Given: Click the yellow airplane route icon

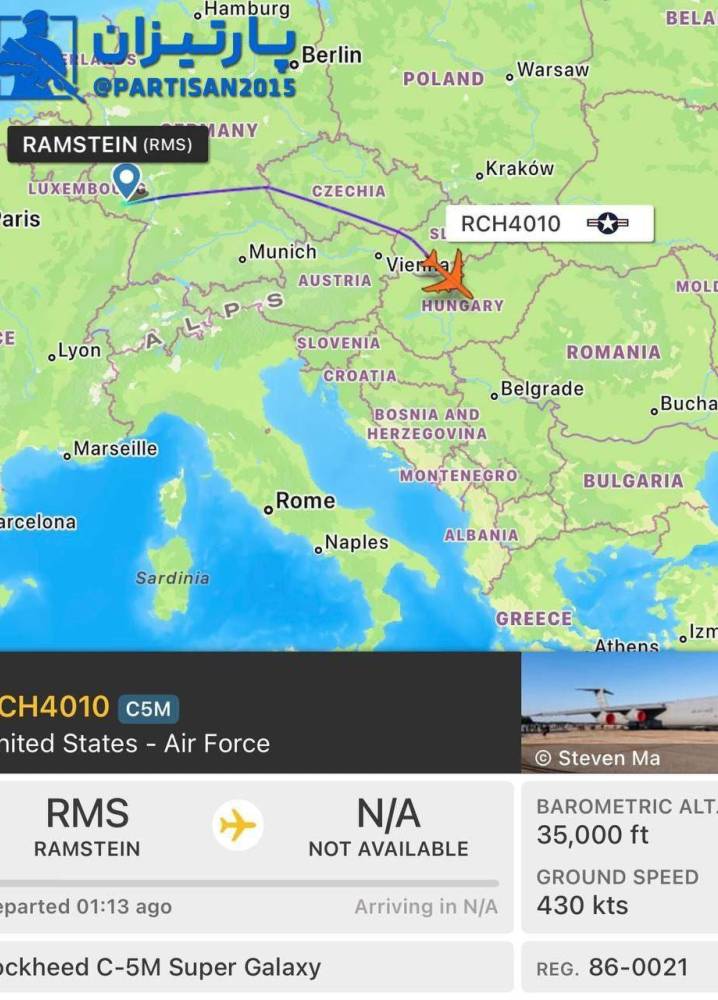Looking at the screenshot, I should tap(237, 825).
